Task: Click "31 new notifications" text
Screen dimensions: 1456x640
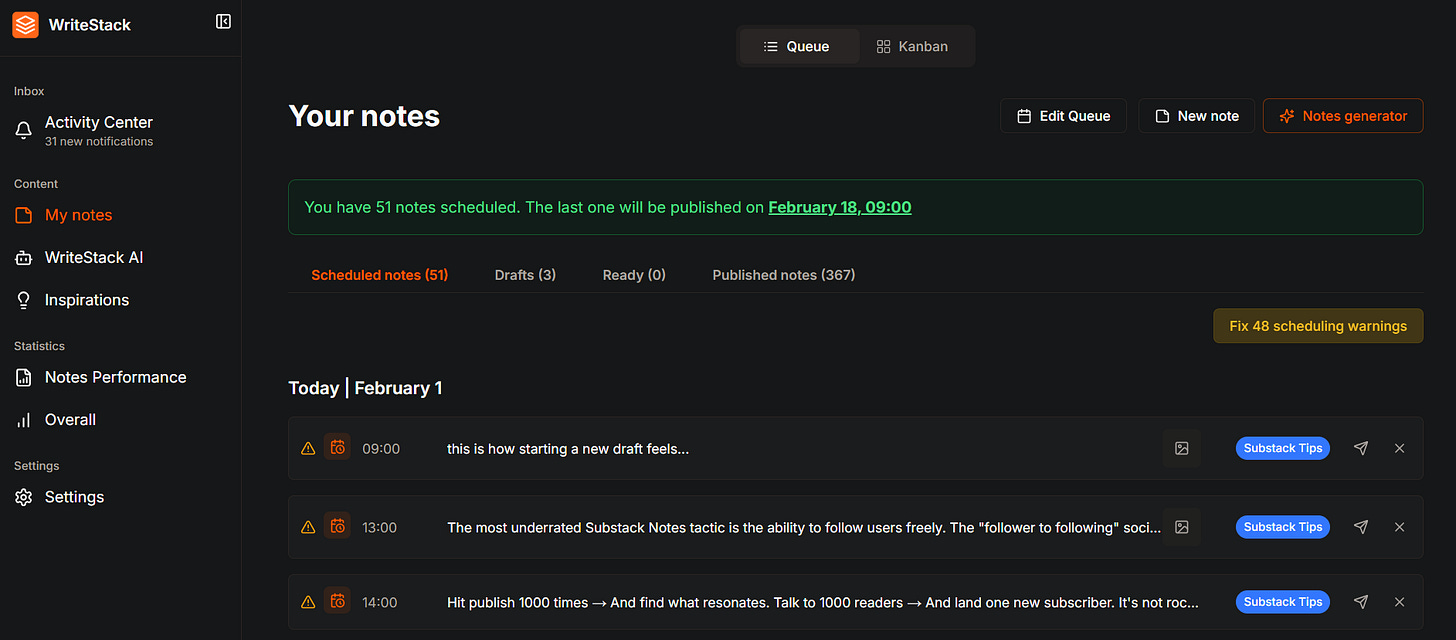Action: click(99, 142)
